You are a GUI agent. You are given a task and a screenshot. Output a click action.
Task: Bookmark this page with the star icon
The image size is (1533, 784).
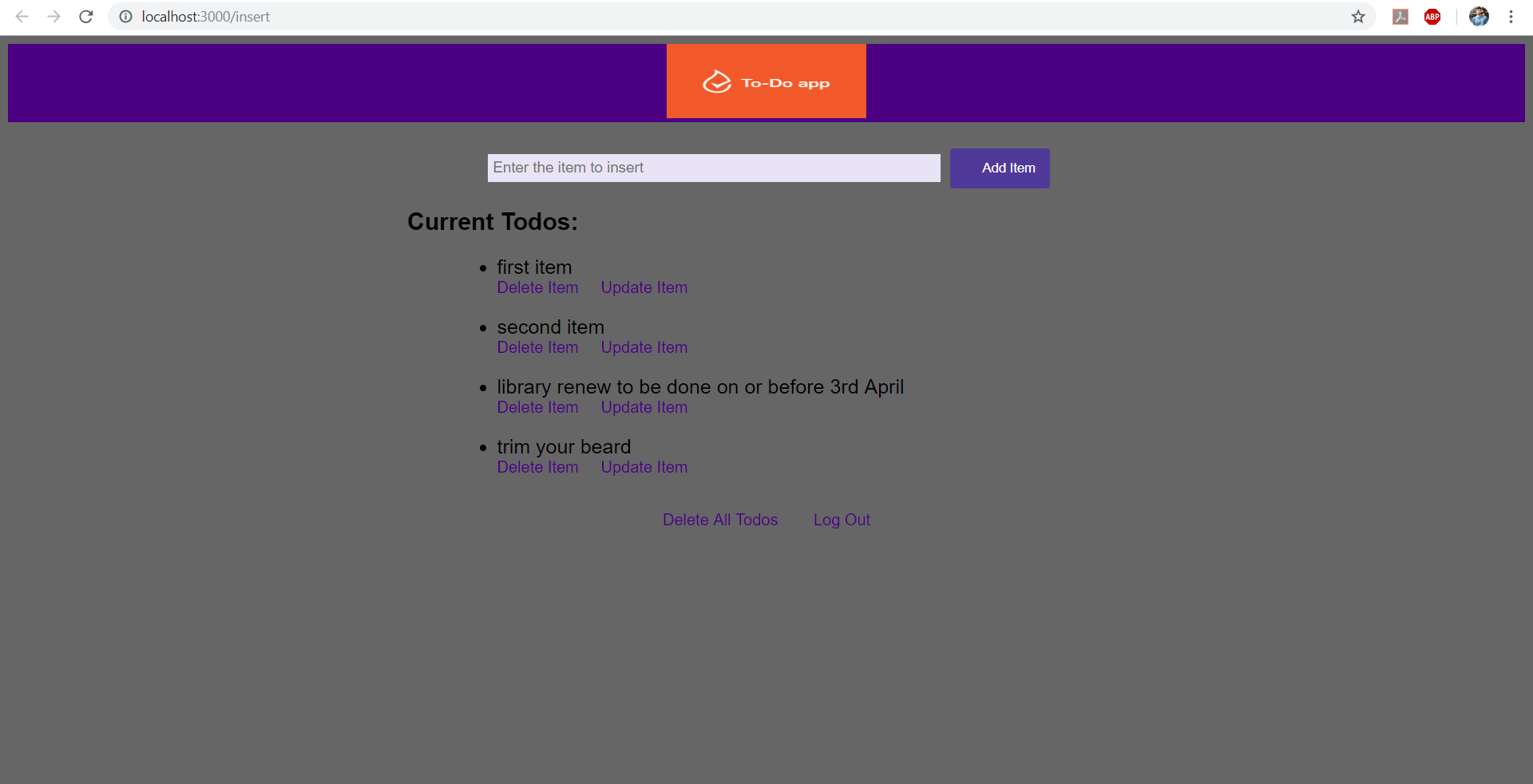click(x=1359, y=16)
